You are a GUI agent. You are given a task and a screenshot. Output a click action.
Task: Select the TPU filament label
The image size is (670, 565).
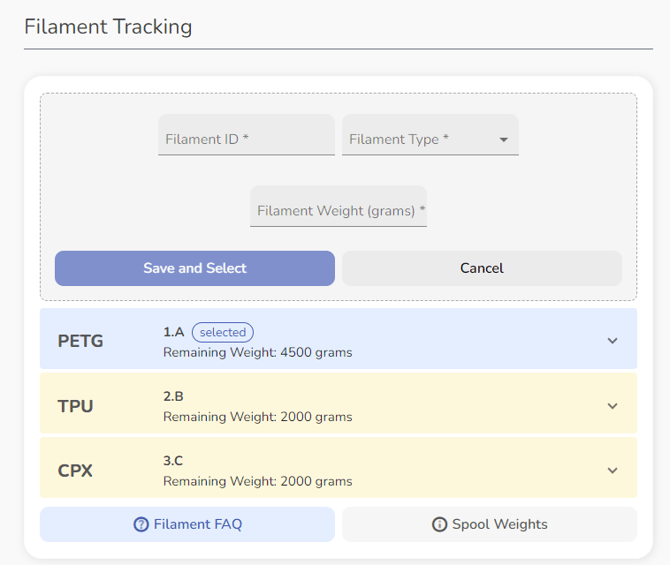[x=76, y=406]
